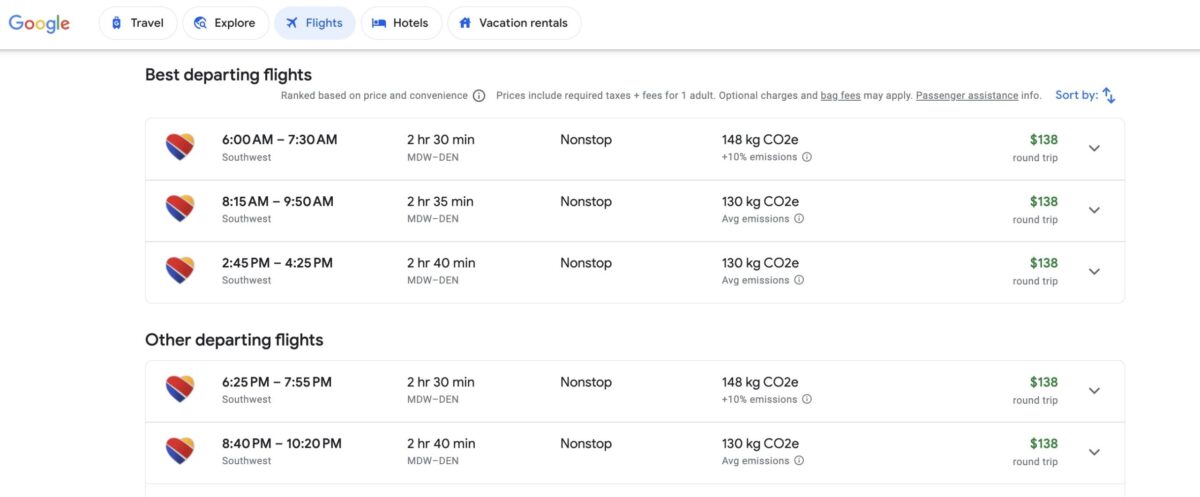Click 130 kg CO2e on the 2:45 PM flight

(x=760, y=263)
